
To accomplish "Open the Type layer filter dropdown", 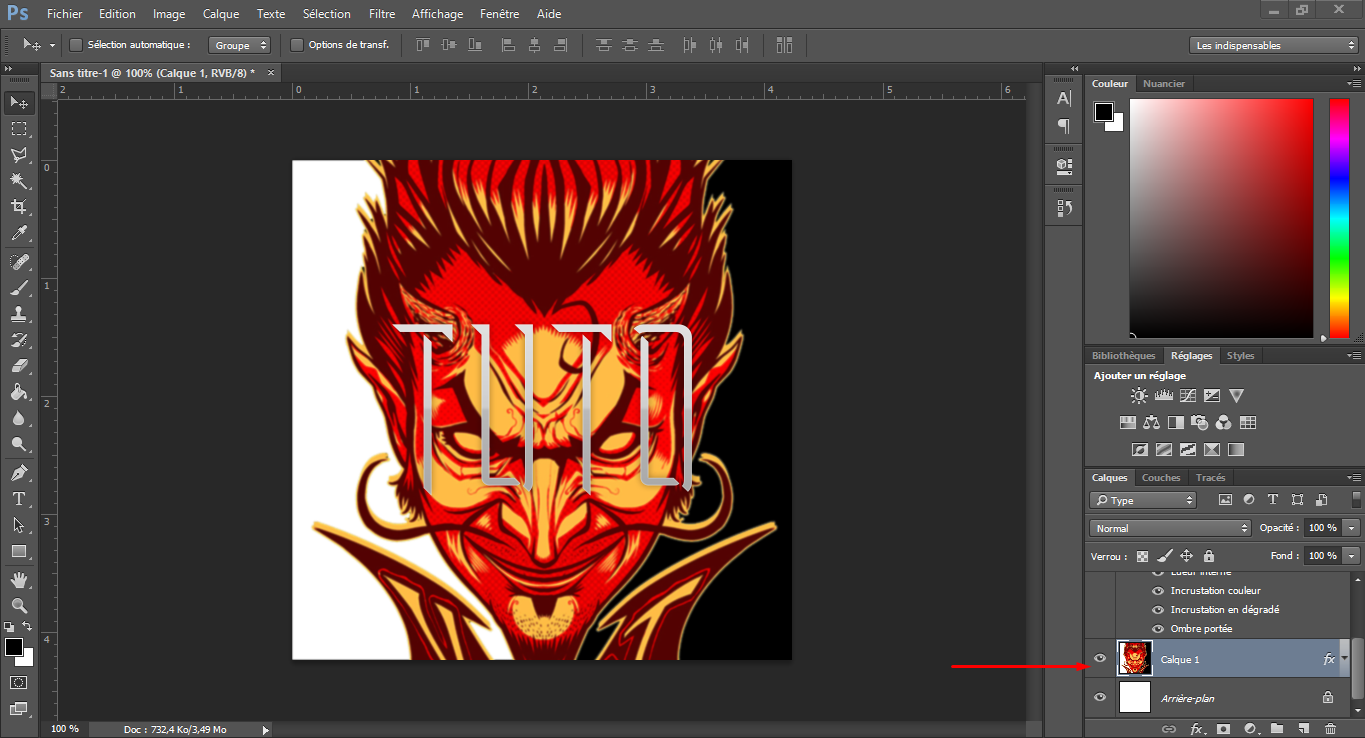I will (x=1143, y=500).
